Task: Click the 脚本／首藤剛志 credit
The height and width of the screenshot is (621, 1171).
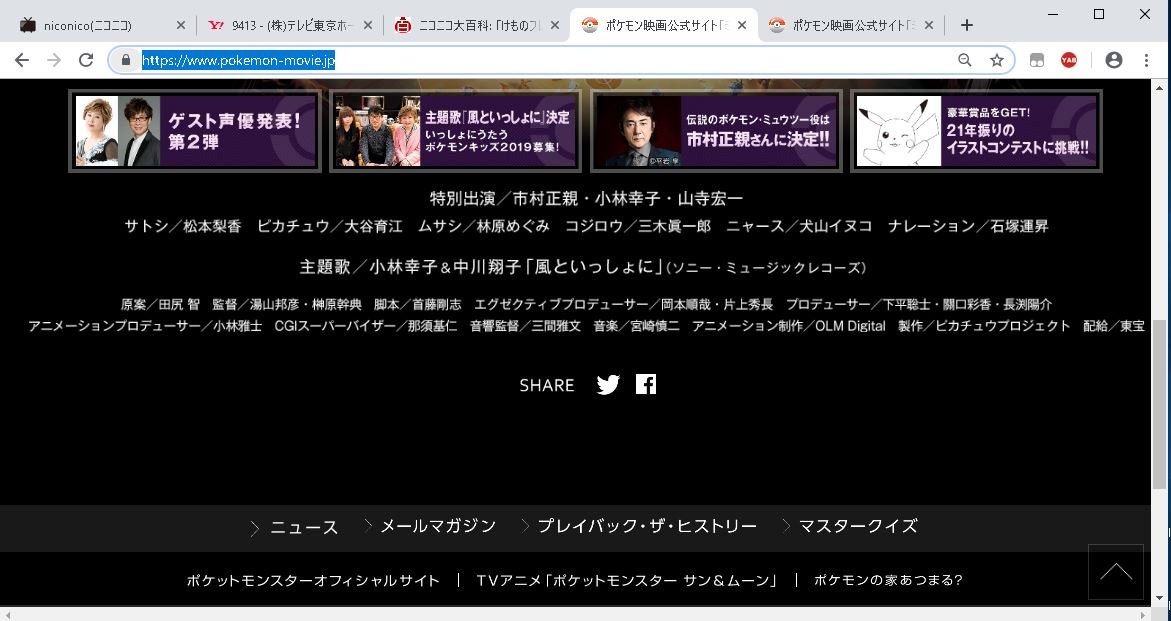Action: (418, 305)
